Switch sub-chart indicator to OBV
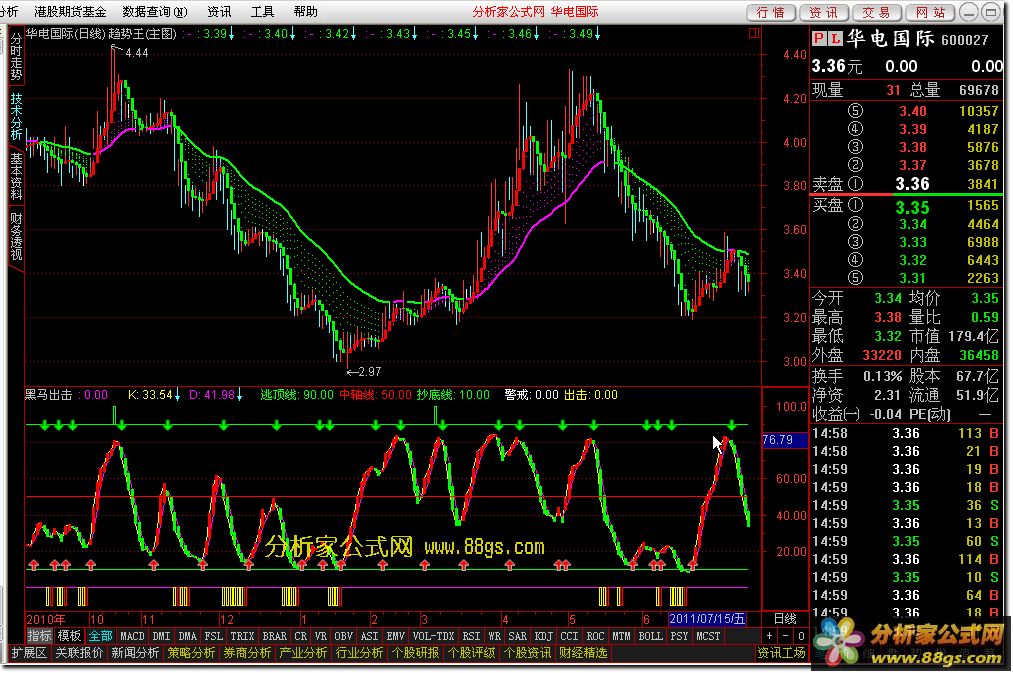 pos(344,636)
